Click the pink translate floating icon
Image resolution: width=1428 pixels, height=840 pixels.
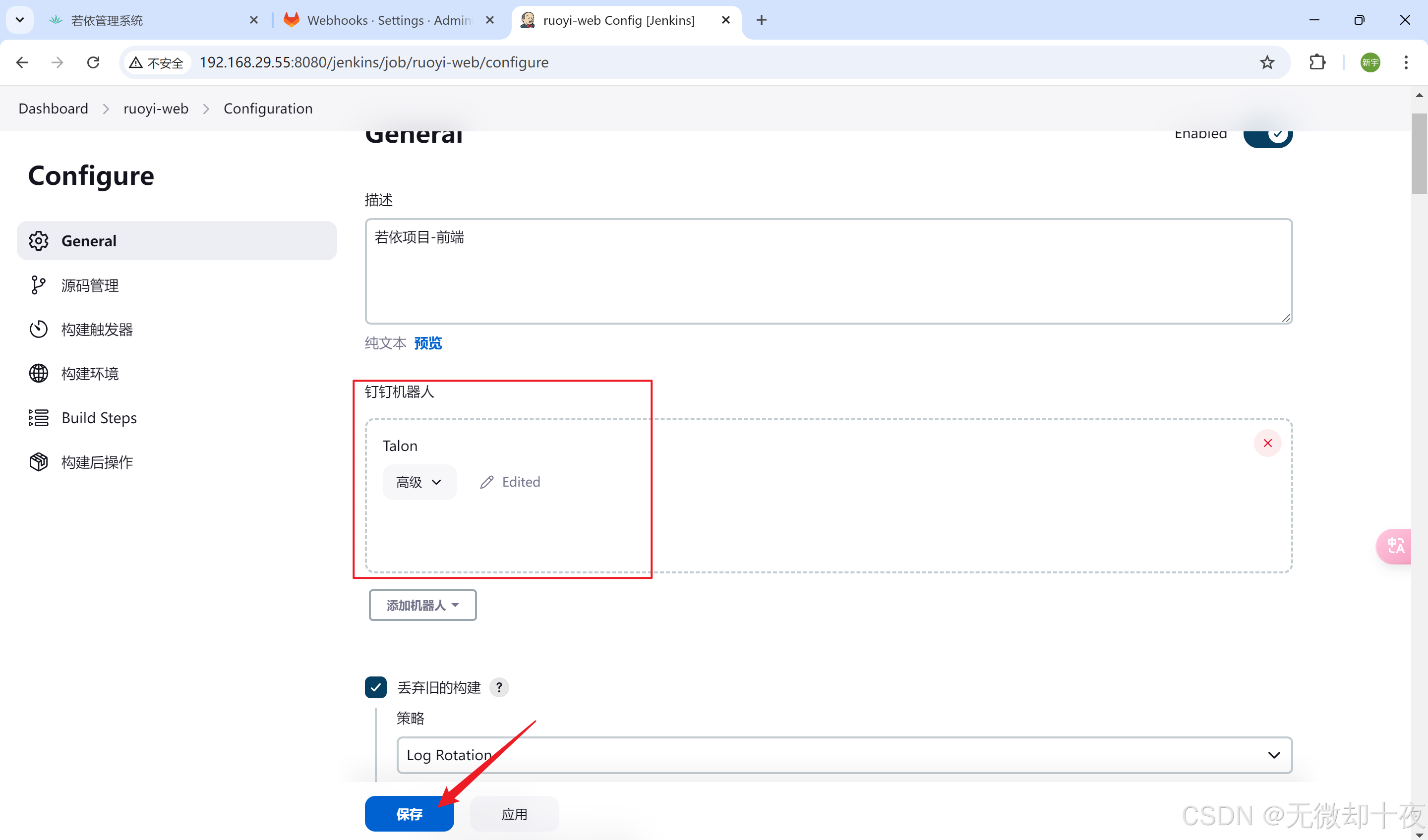tap(1395, 546)
